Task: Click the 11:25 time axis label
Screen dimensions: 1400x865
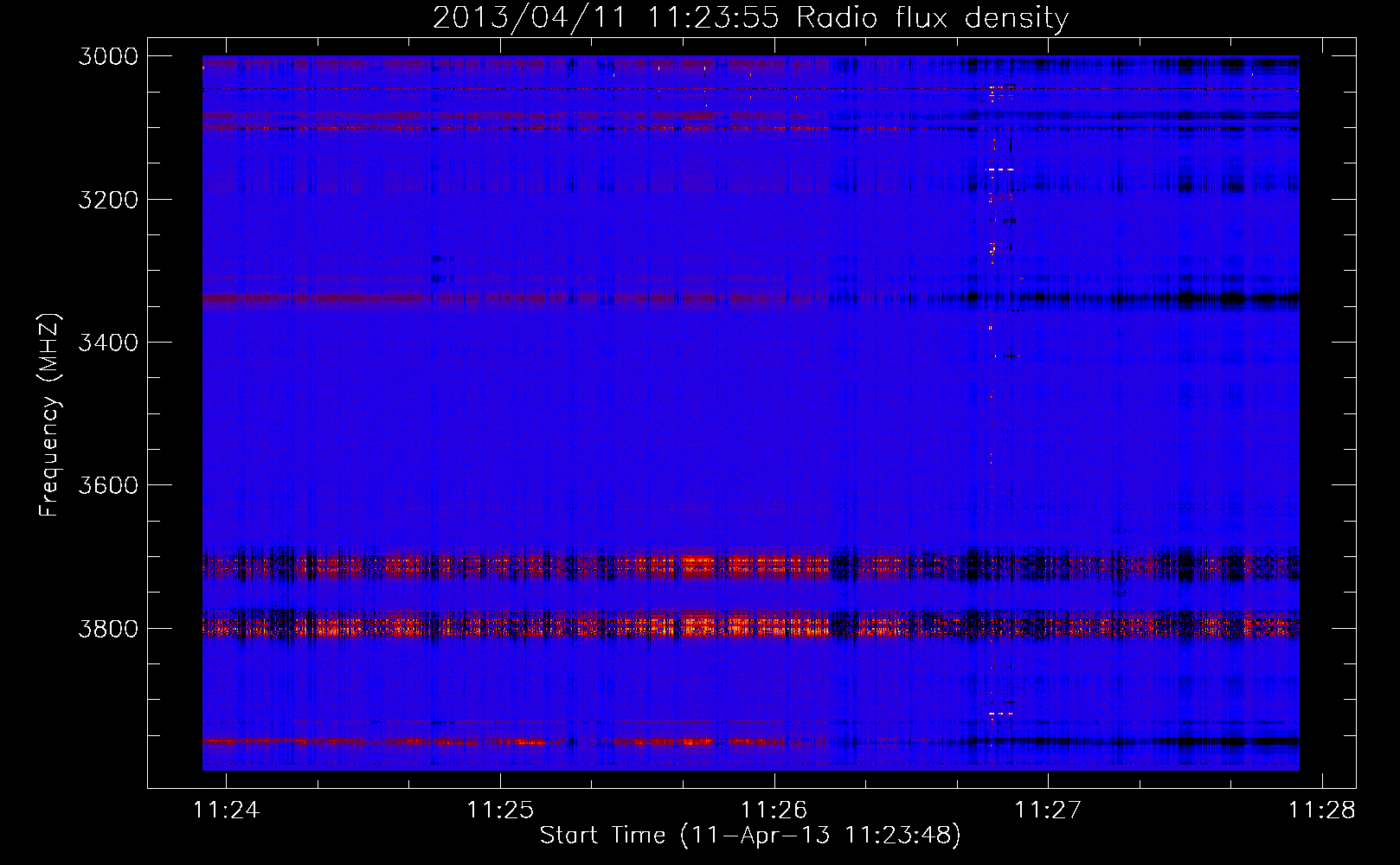Action: pos(499,810)
